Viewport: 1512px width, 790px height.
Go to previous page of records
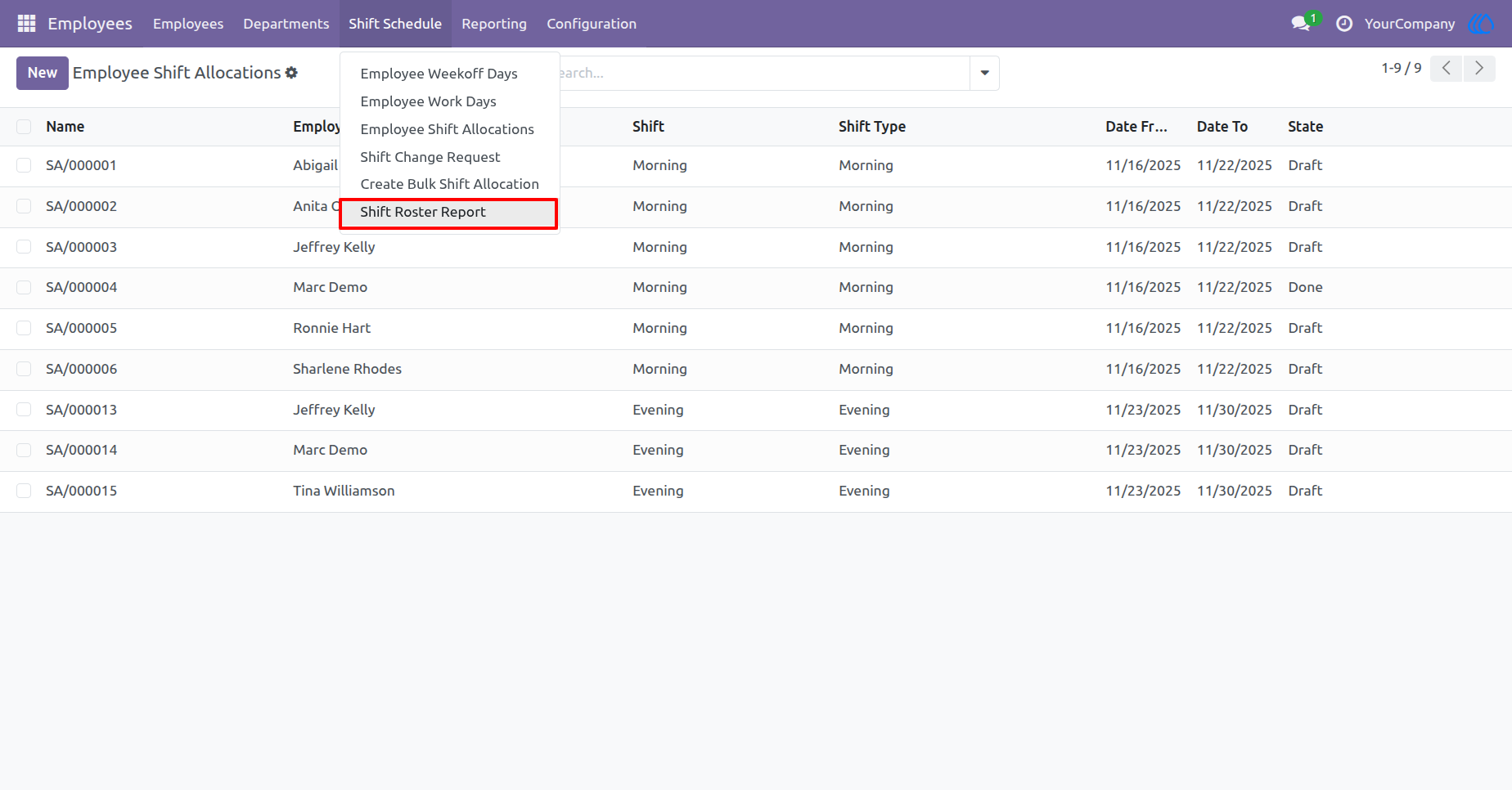tap(1446, 69)
